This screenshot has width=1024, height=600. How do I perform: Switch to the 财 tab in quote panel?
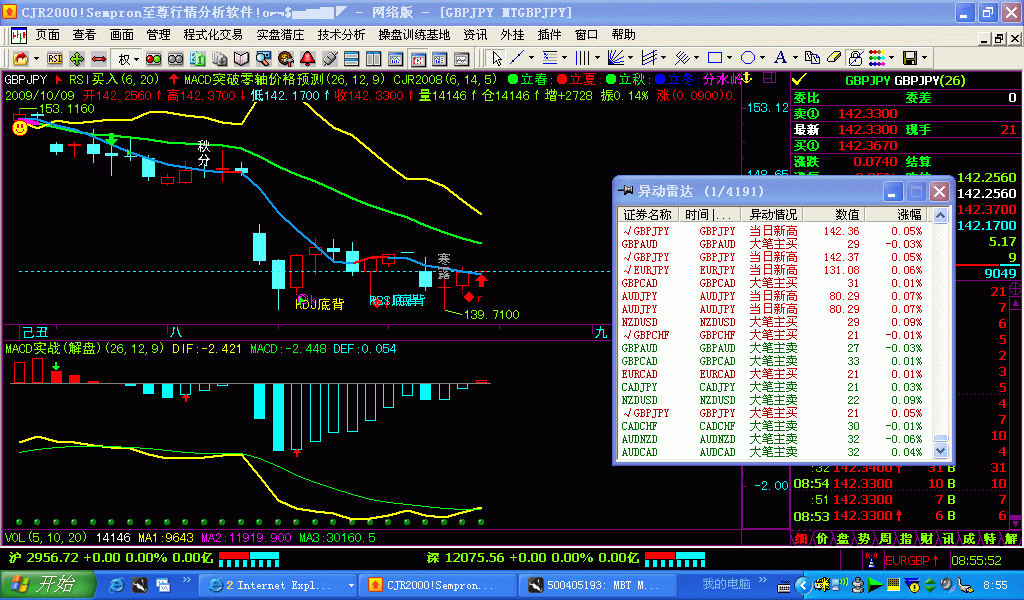[926, 539]
